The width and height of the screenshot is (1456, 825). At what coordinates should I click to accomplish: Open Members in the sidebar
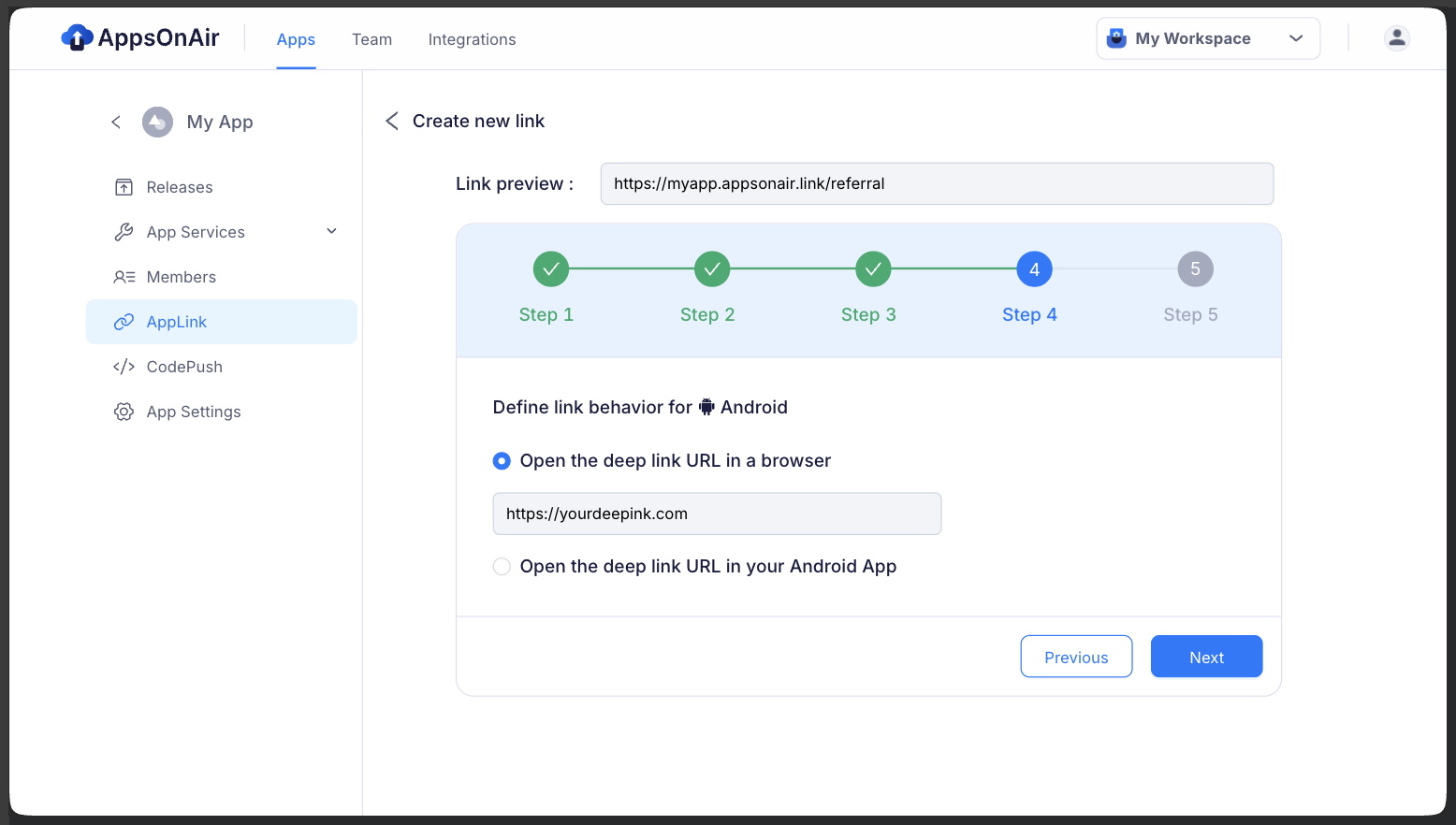(222, 277)
